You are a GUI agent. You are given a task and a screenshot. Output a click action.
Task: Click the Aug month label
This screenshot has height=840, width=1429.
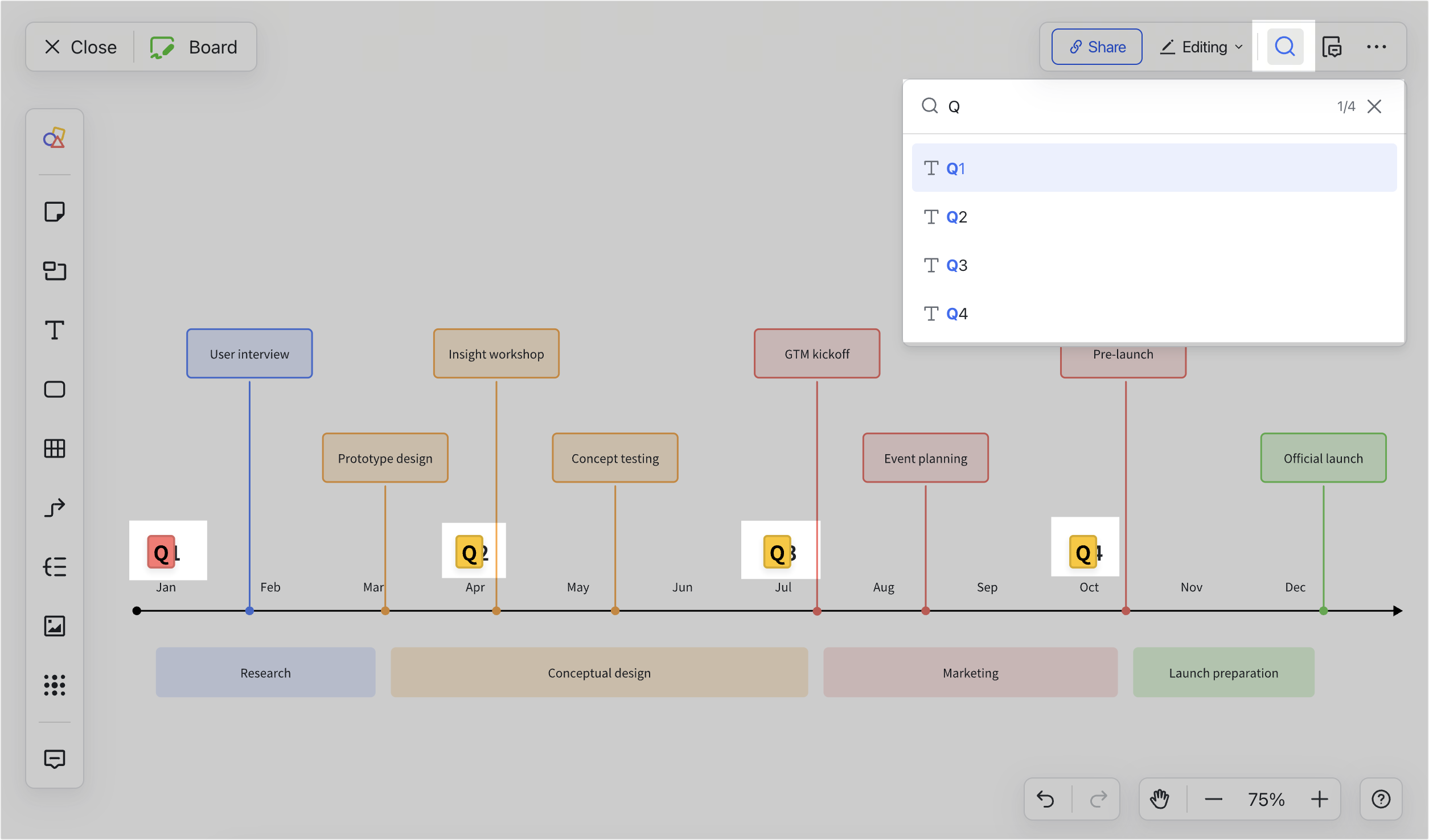pos(884,587)
